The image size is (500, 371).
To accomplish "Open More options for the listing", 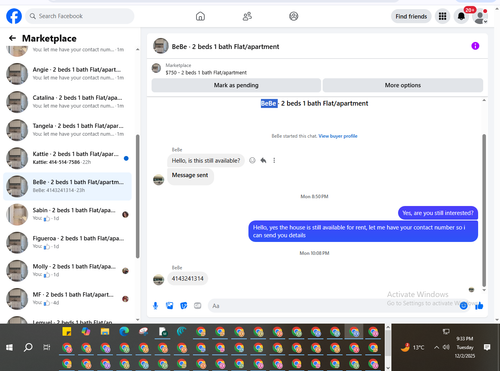I will pos(403,85).
